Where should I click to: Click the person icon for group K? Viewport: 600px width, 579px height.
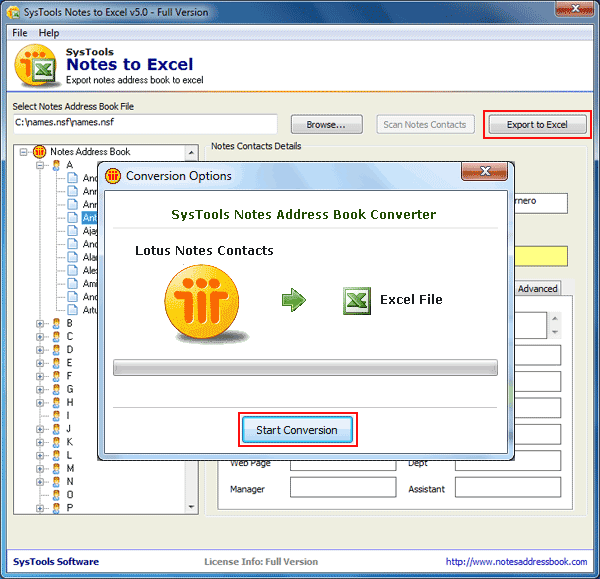[56, 442]
